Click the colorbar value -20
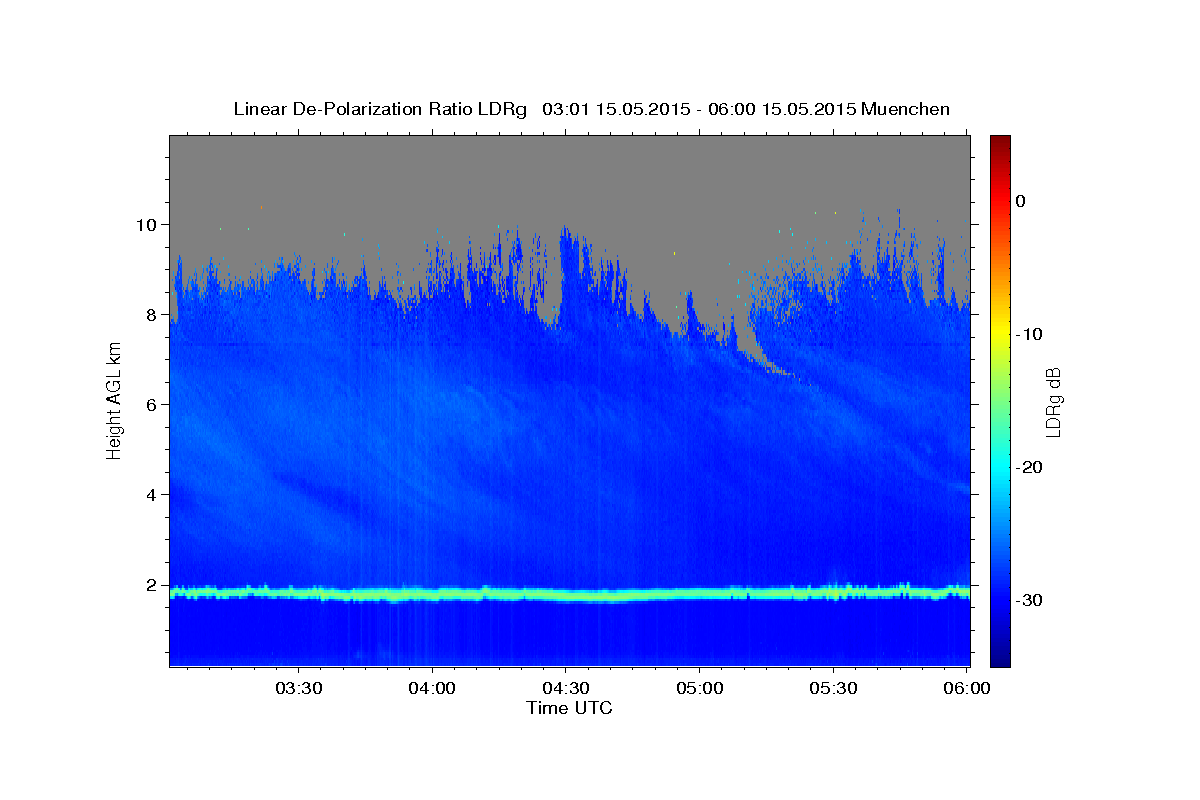 pyautogui.click(x=1028, y=467)
